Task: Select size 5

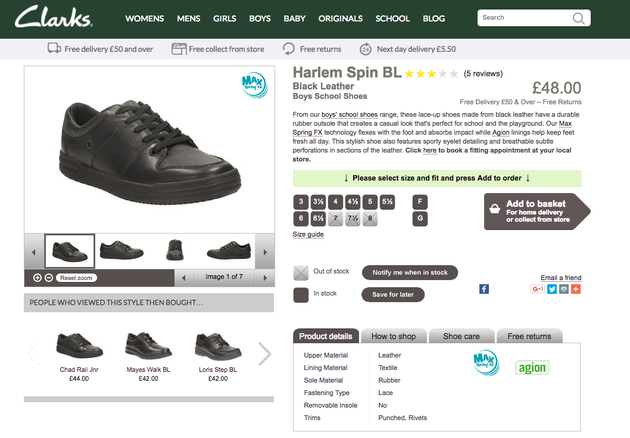Action: (370, 202)
